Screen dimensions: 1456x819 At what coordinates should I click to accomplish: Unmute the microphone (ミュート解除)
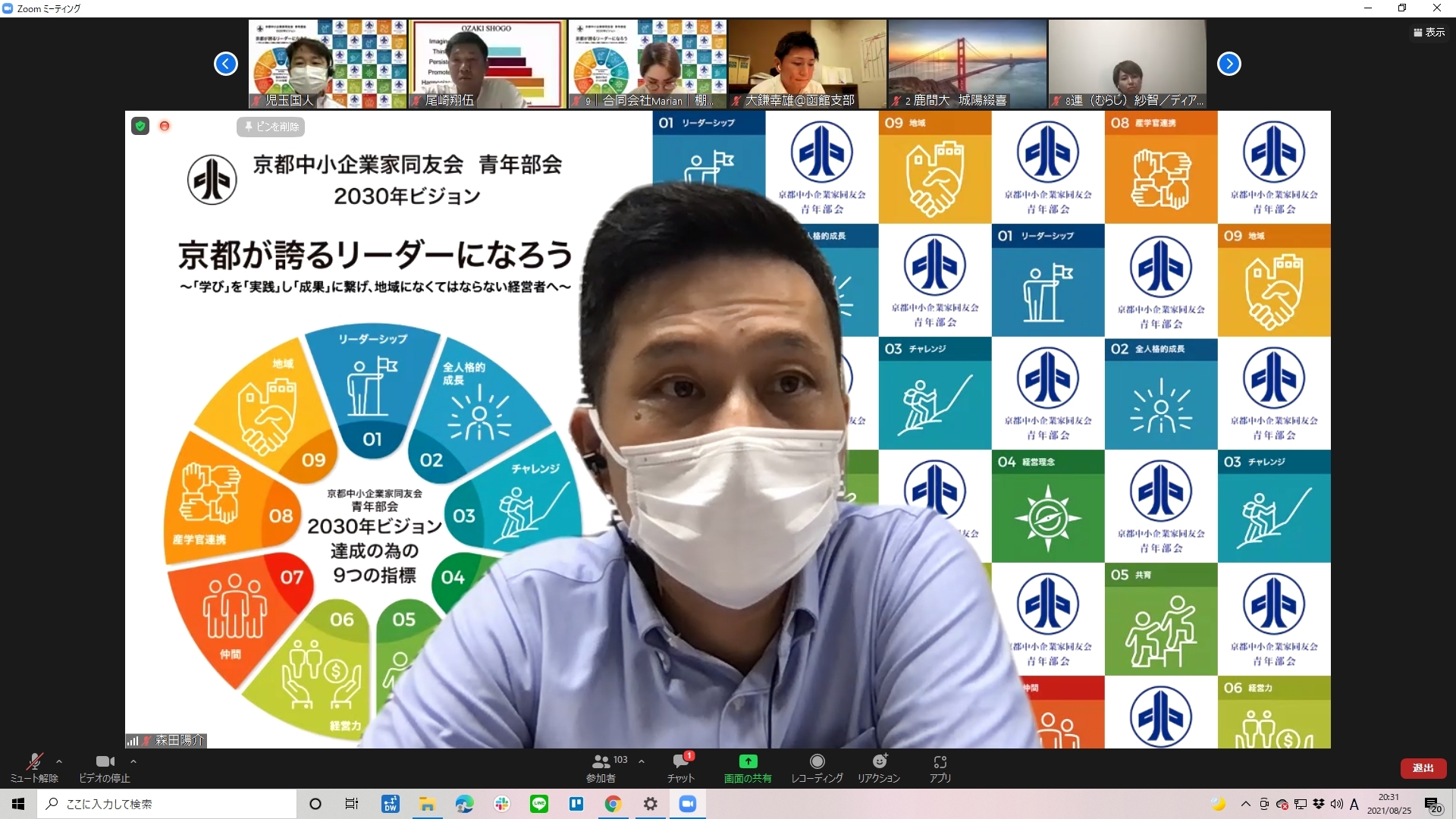[34, 767]
